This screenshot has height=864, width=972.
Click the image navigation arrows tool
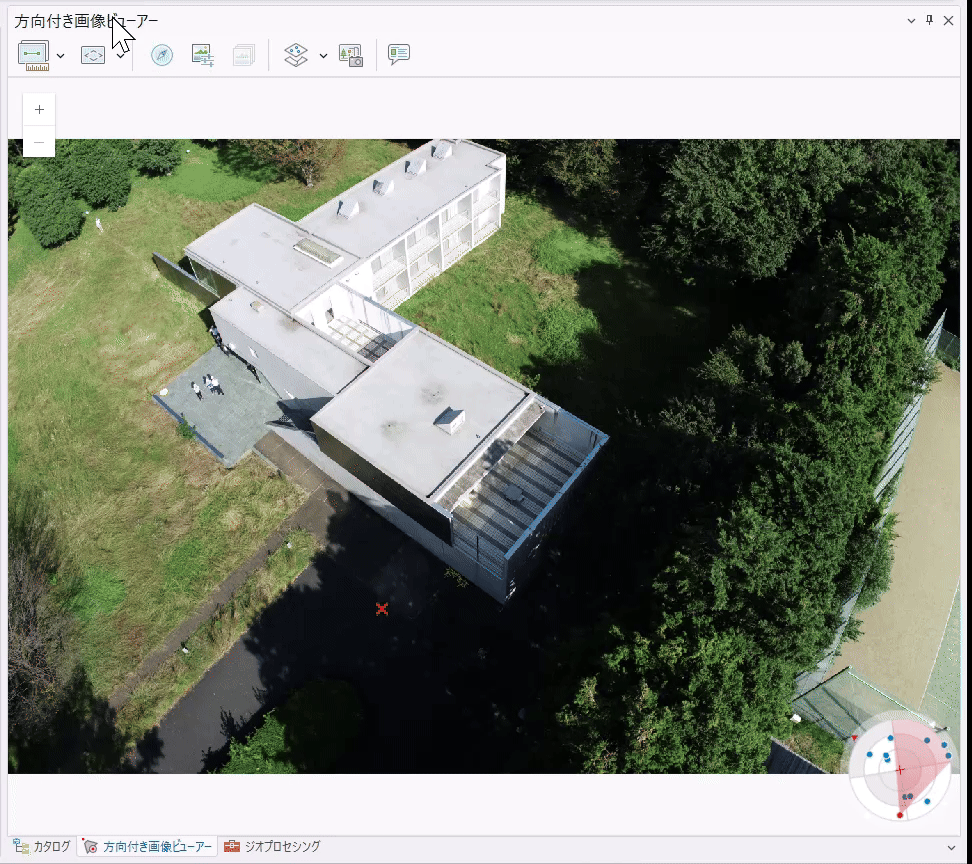[x=93, y=56]
